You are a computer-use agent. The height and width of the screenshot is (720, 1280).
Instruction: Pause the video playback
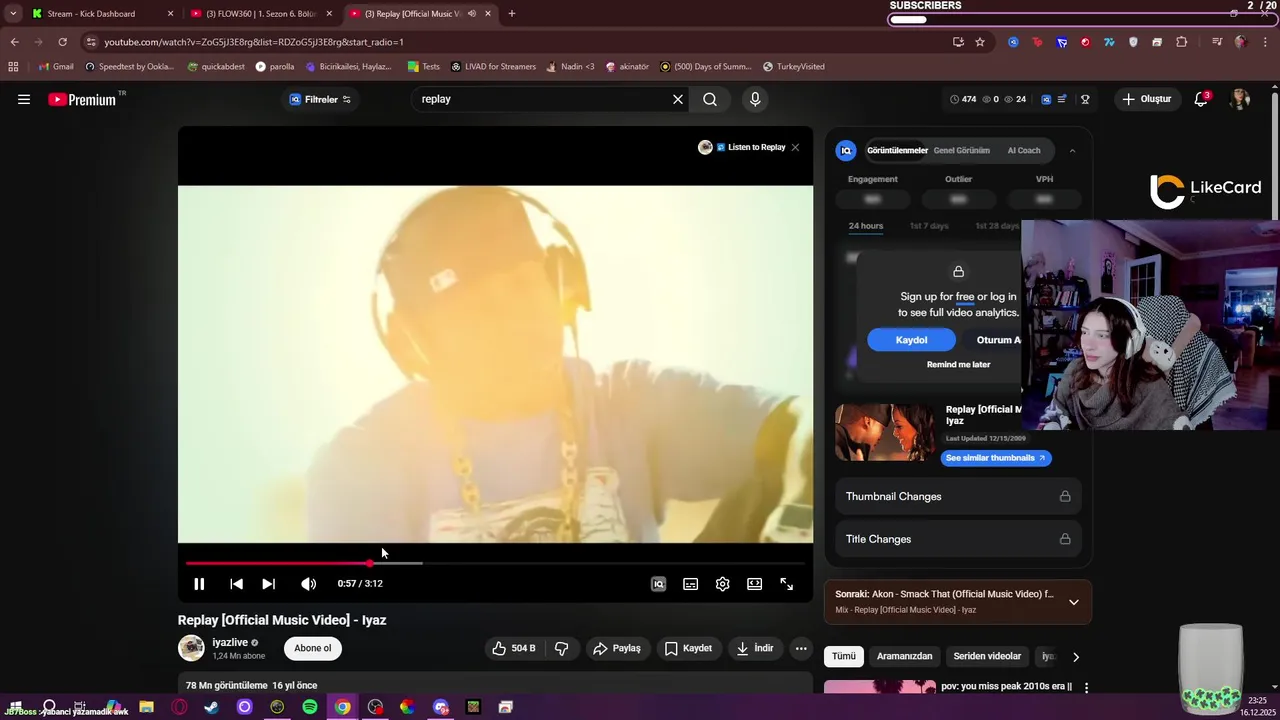click(x=199, y=584)
